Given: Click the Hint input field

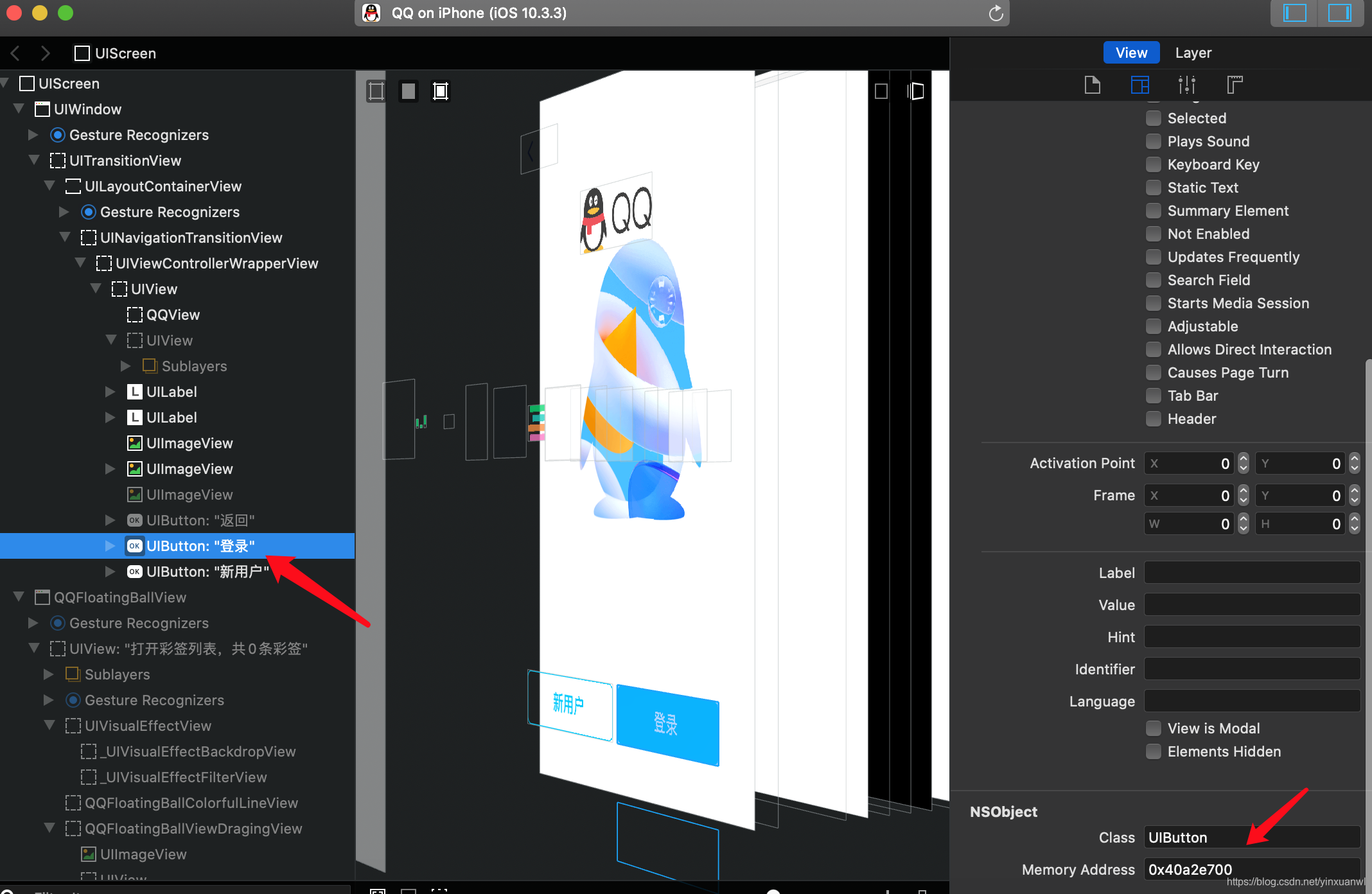Looking at the screenshot, I should (1252, 637).
